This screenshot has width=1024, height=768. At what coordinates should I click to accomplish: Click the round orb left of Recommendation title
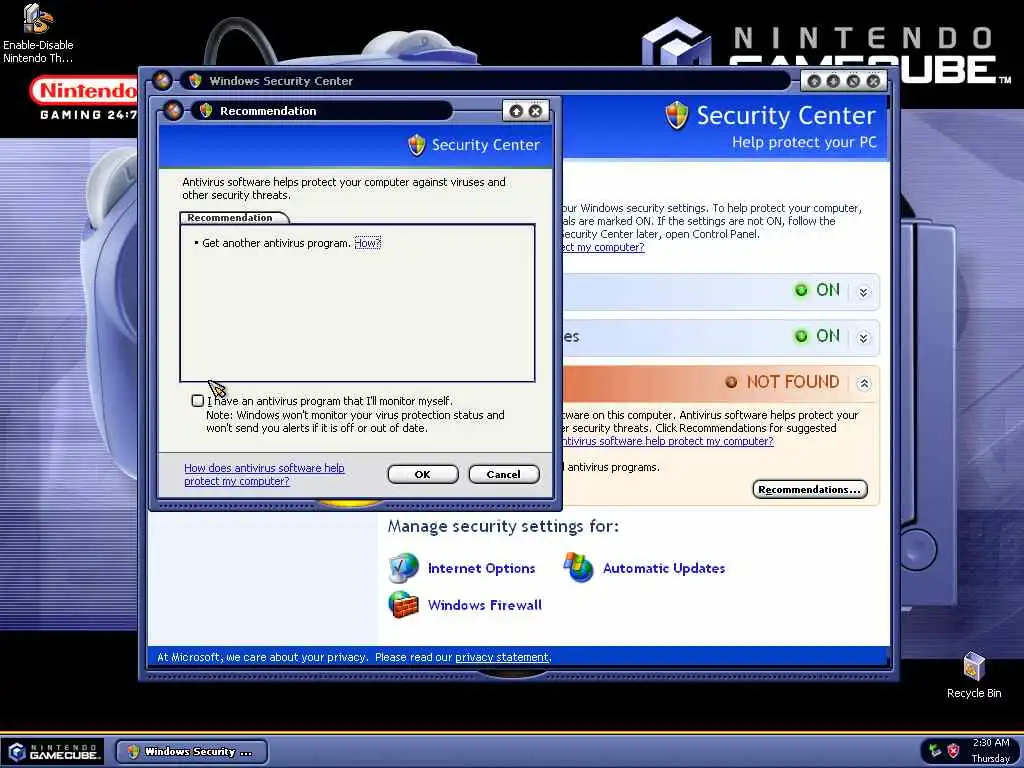173,110
